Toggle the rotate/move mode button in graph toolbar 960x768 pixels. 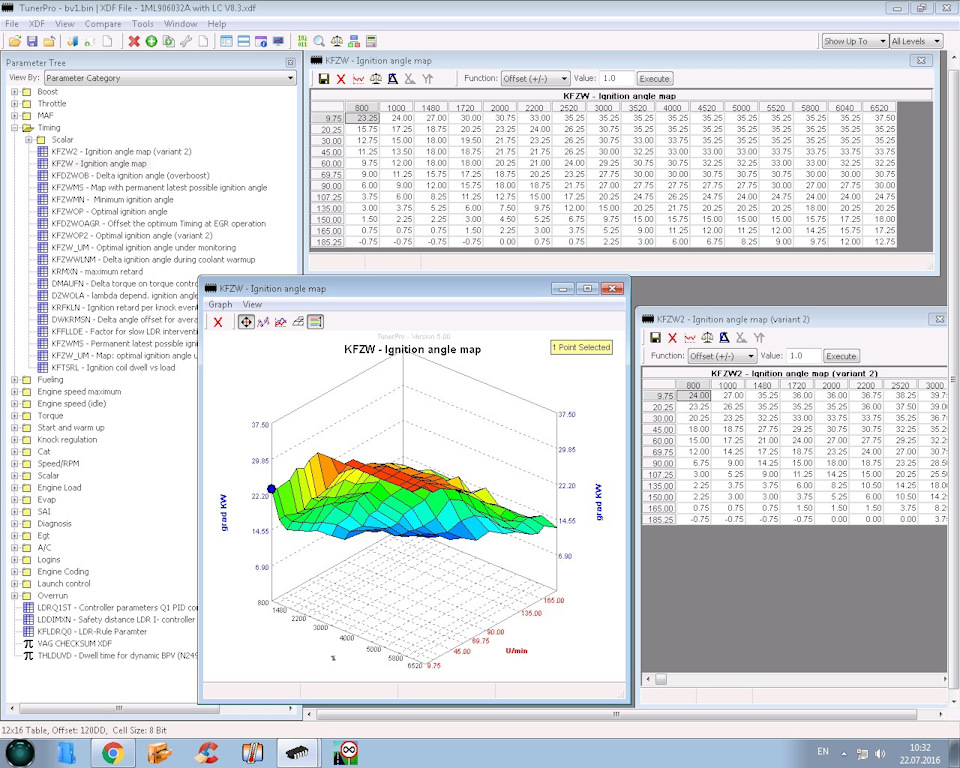(245, 322)
